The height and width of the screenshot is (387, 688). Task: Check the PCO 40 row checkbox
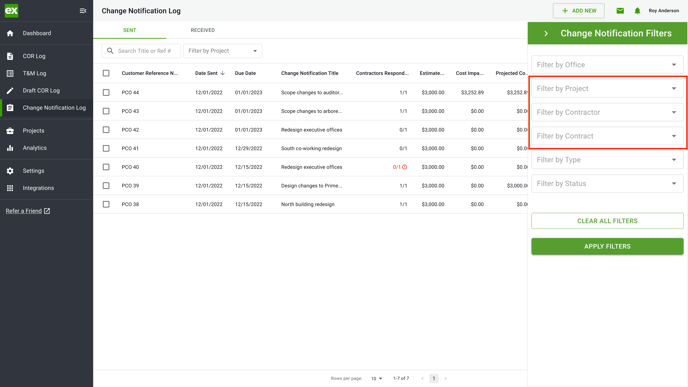(x=106, y=167)
